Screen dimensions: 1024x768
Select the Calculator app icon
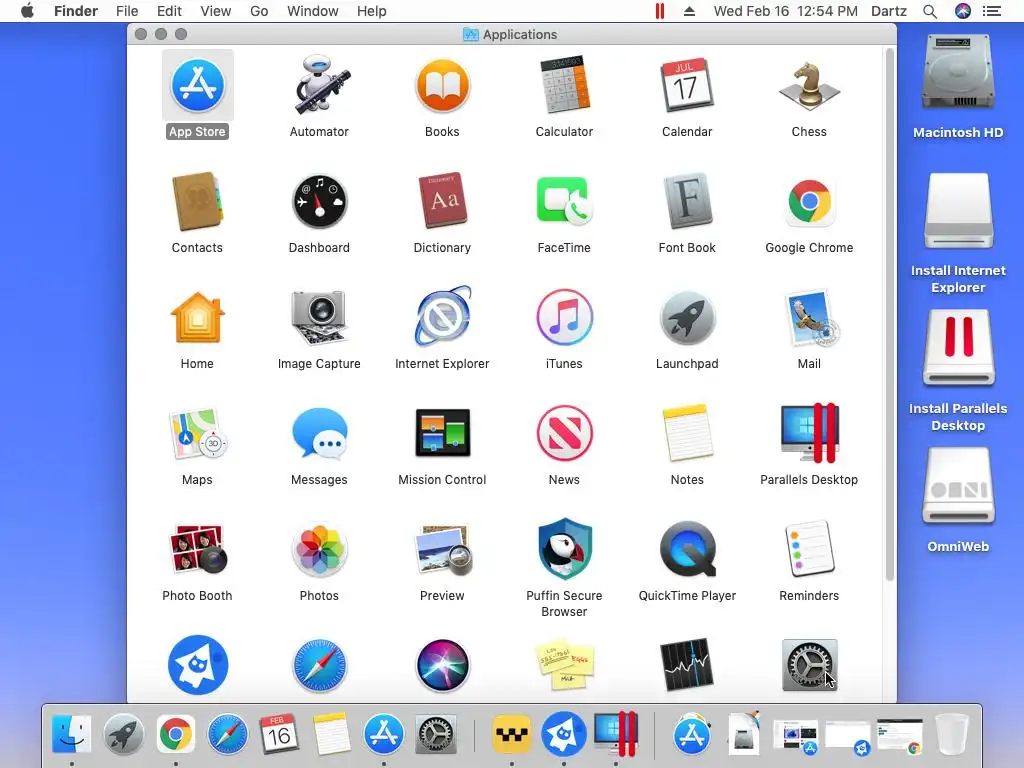[x=564, y=86]
